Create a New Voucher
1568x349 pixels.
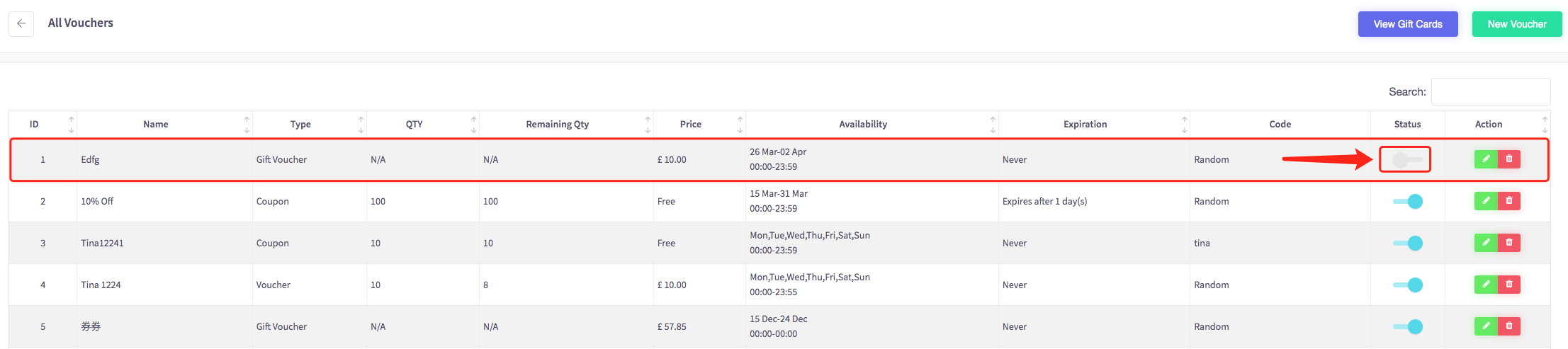point(1517,24)
